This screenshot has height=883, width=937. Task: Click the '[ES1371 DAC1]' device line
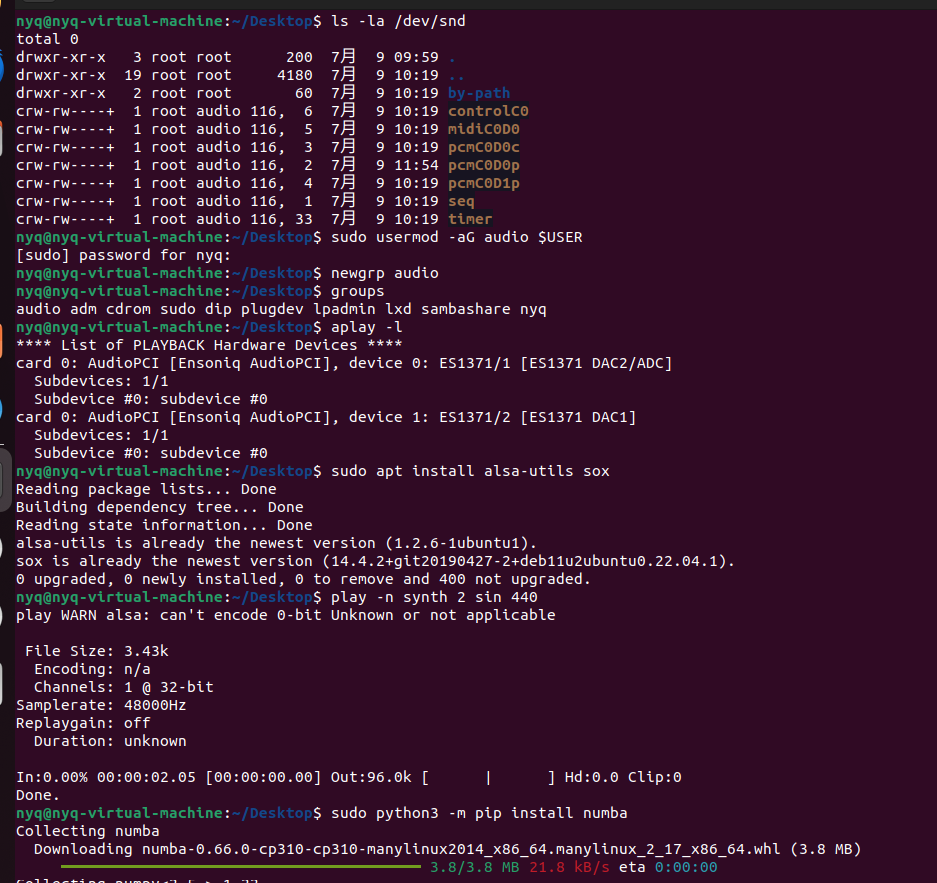coord(326,417)
